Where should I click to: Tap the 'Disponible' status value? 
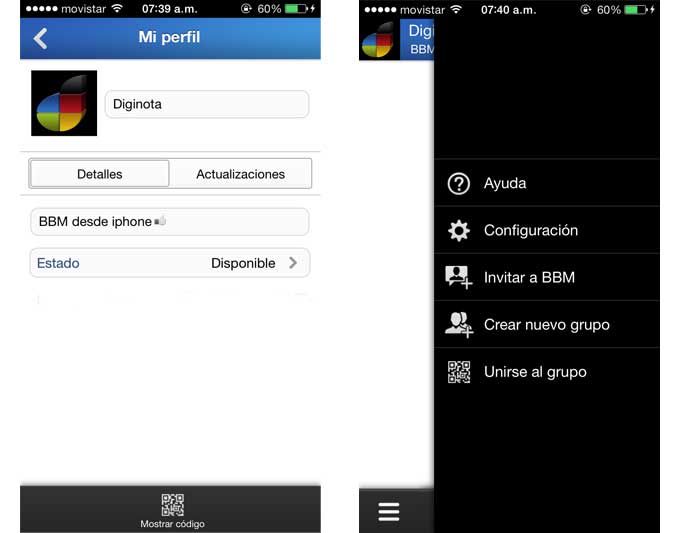pos(243,263)
